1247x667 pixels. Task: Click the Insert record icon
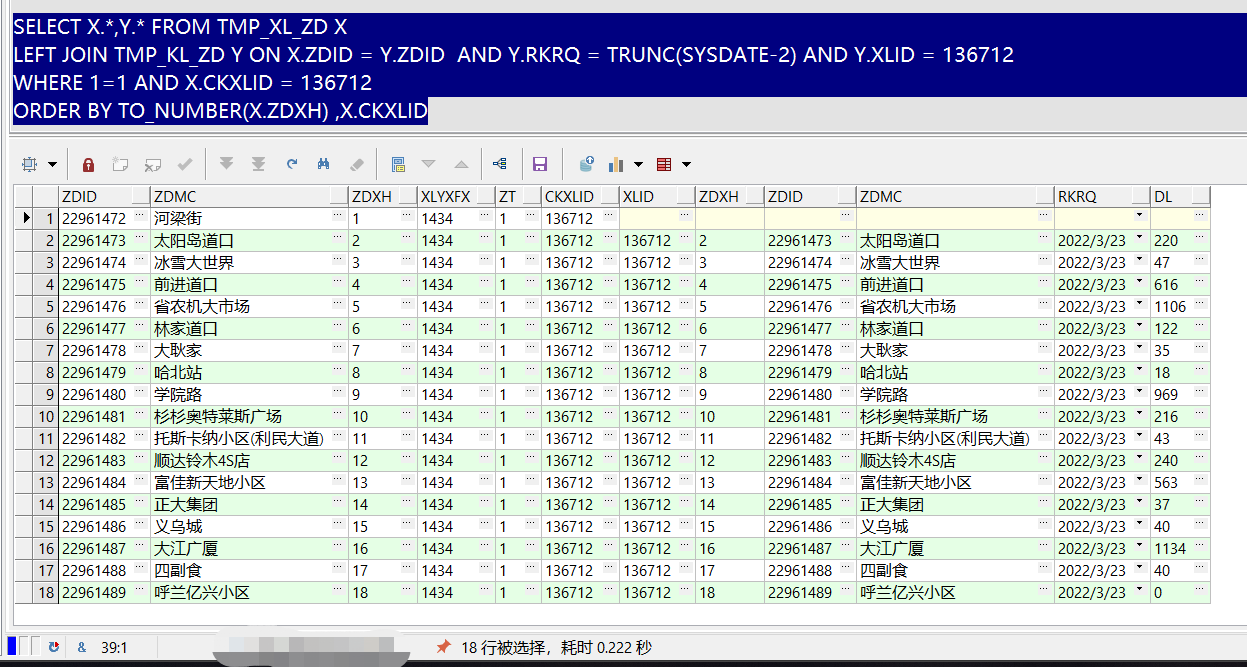(x=120, y=164)
